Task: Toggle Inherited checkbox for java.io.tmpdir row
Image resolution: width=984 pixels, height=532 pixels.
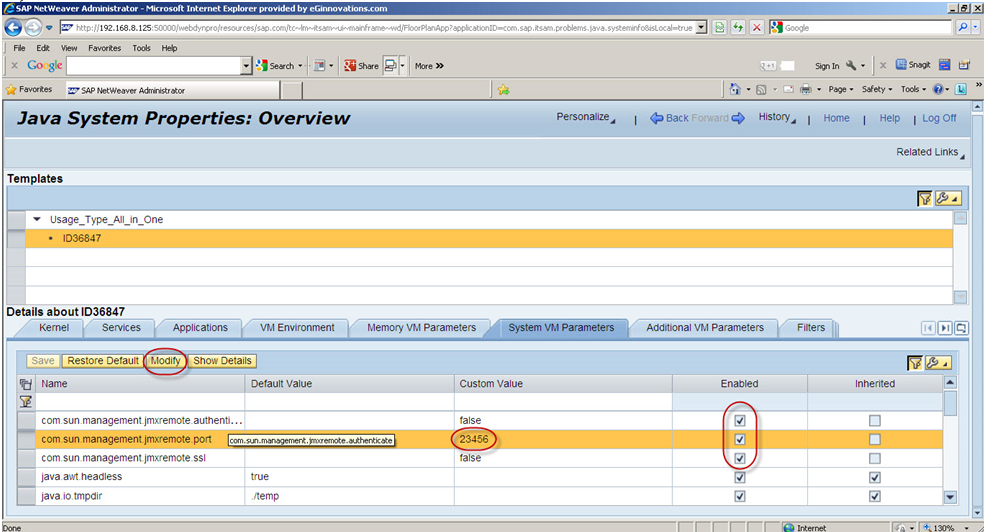Action: click(875, 496)
